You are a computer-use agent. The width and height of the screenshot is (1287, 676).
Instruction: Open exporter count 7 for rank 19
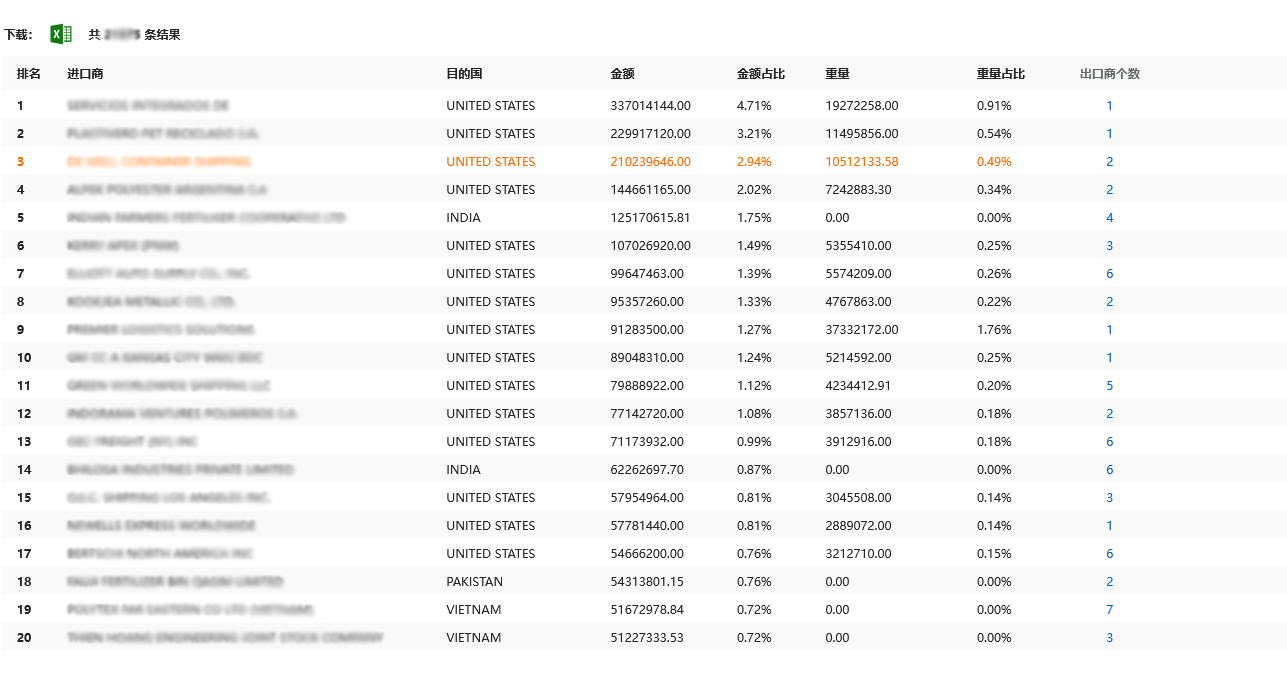(1109, 610)
